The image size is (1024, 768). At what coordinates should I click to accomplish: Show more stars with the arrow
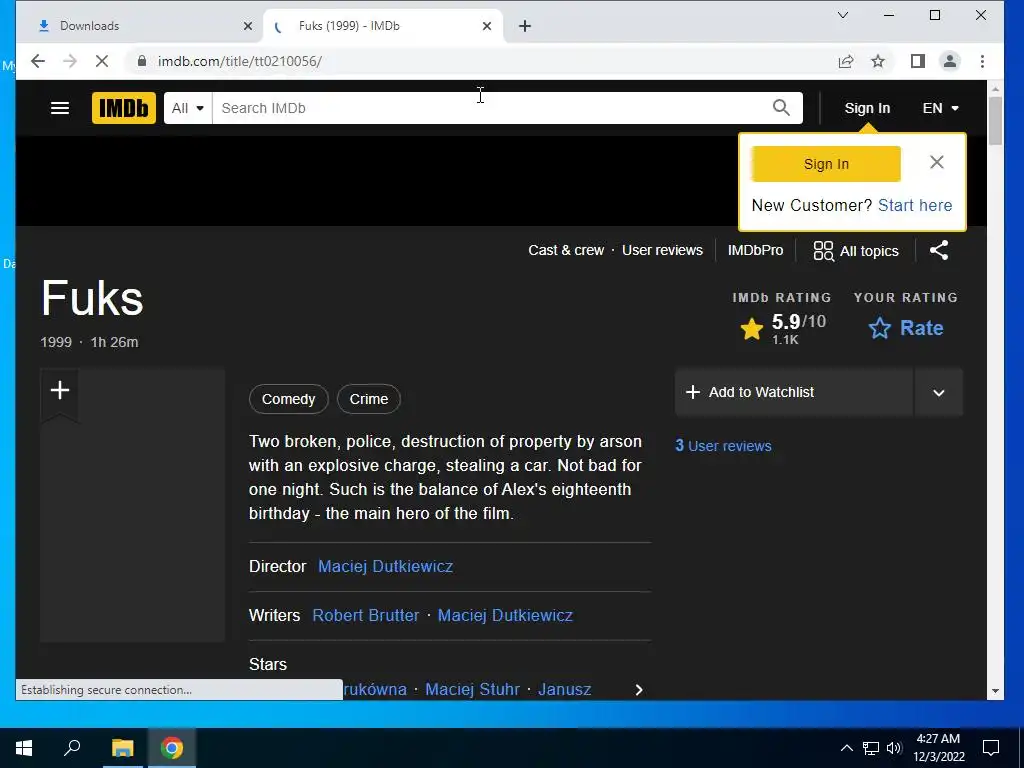coord(639,690)
